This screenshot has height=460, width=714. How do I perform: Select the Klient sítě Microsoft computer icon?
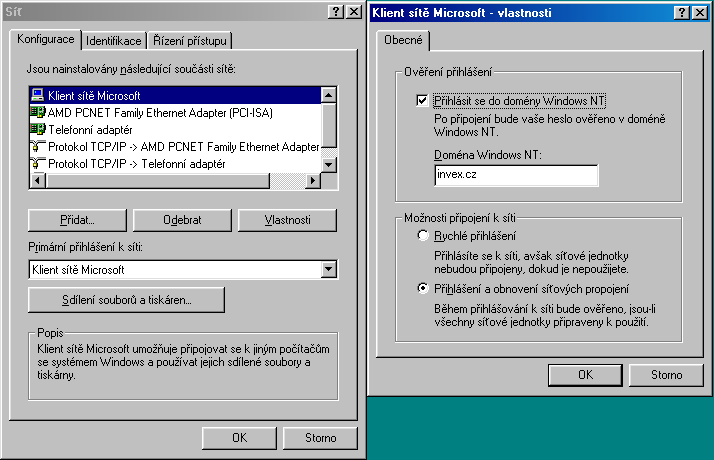pos(37,95)
